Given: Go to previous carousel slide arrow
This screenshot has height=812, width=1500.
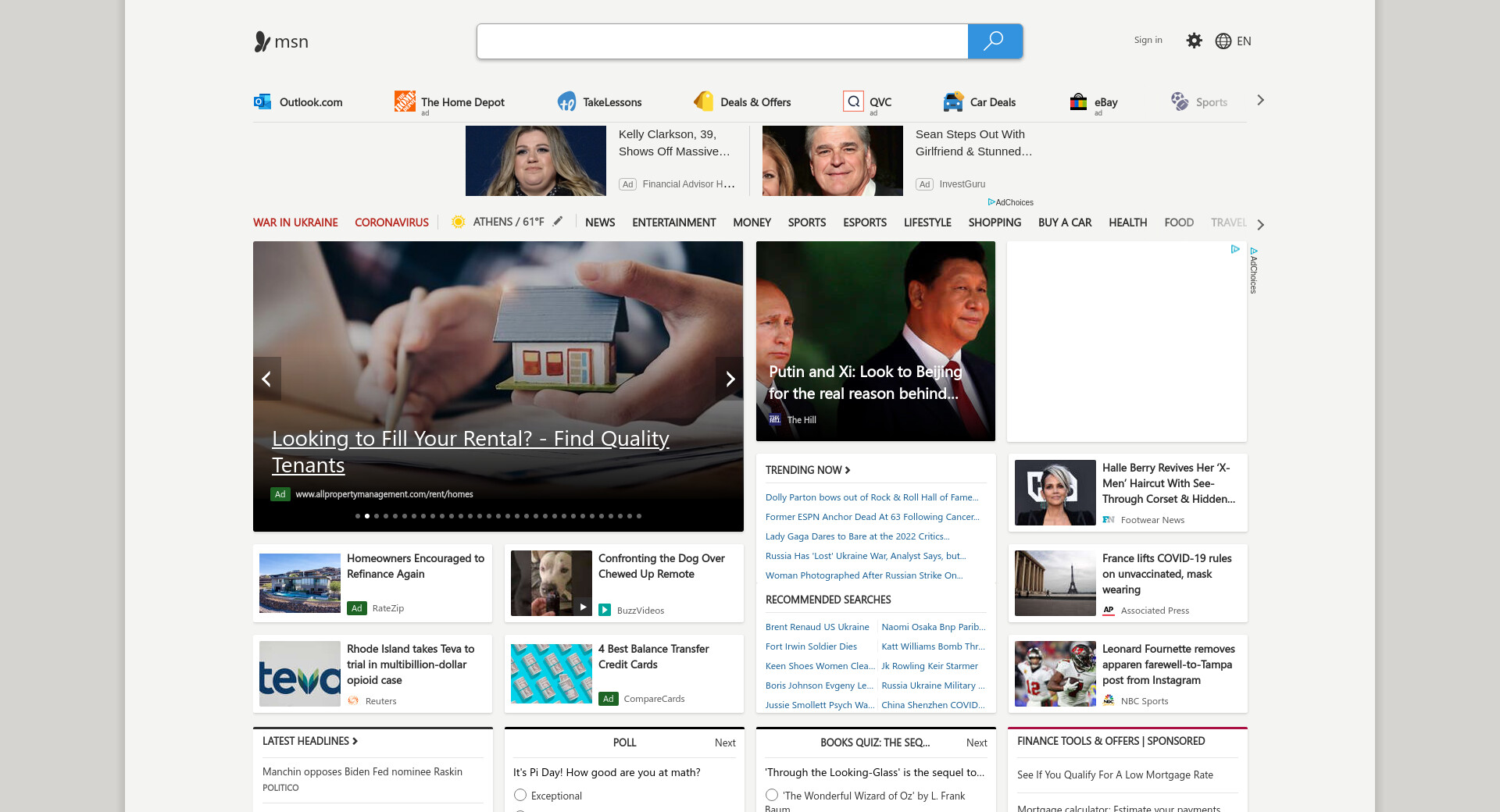Looking at the screenshot, I should coord(266,379).
